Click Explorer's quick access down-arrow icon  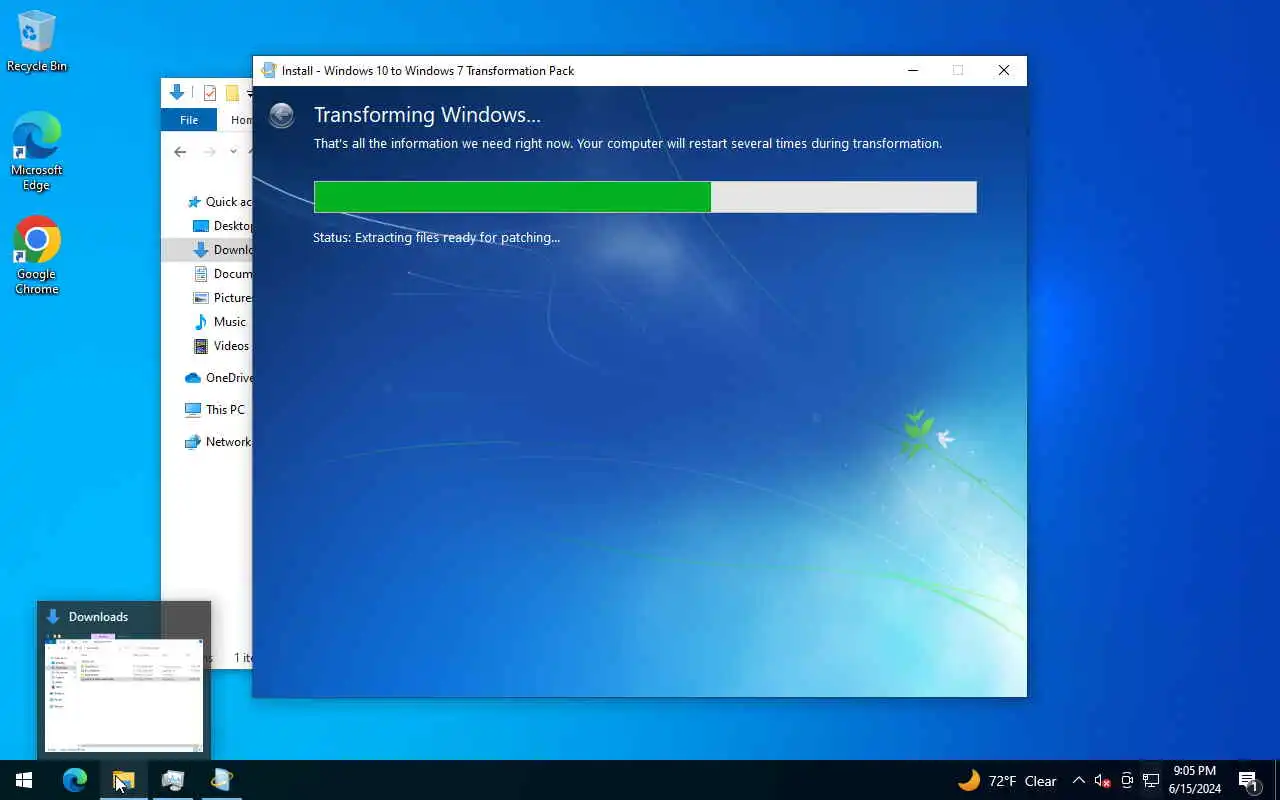pyautogui.click(x=177, y=93)
